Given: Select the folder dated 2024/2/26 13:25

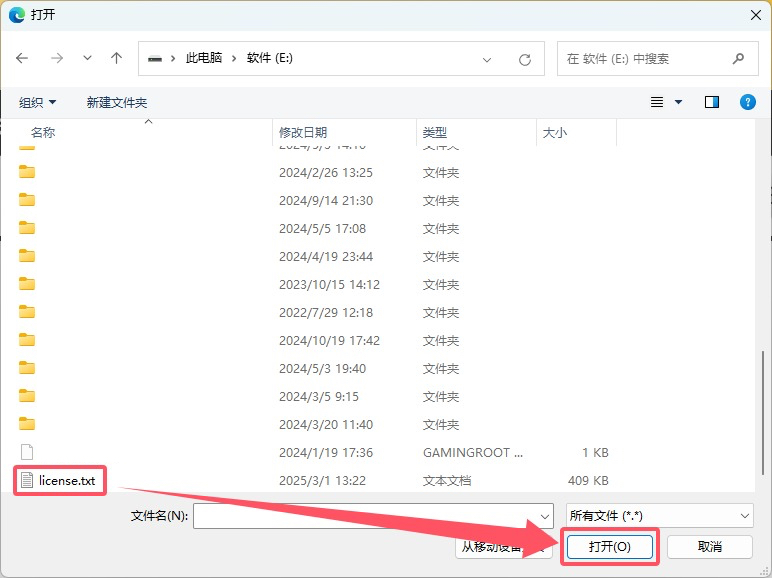Looking at the screenshot, I should pyautogui.click(x=28, y=172).
